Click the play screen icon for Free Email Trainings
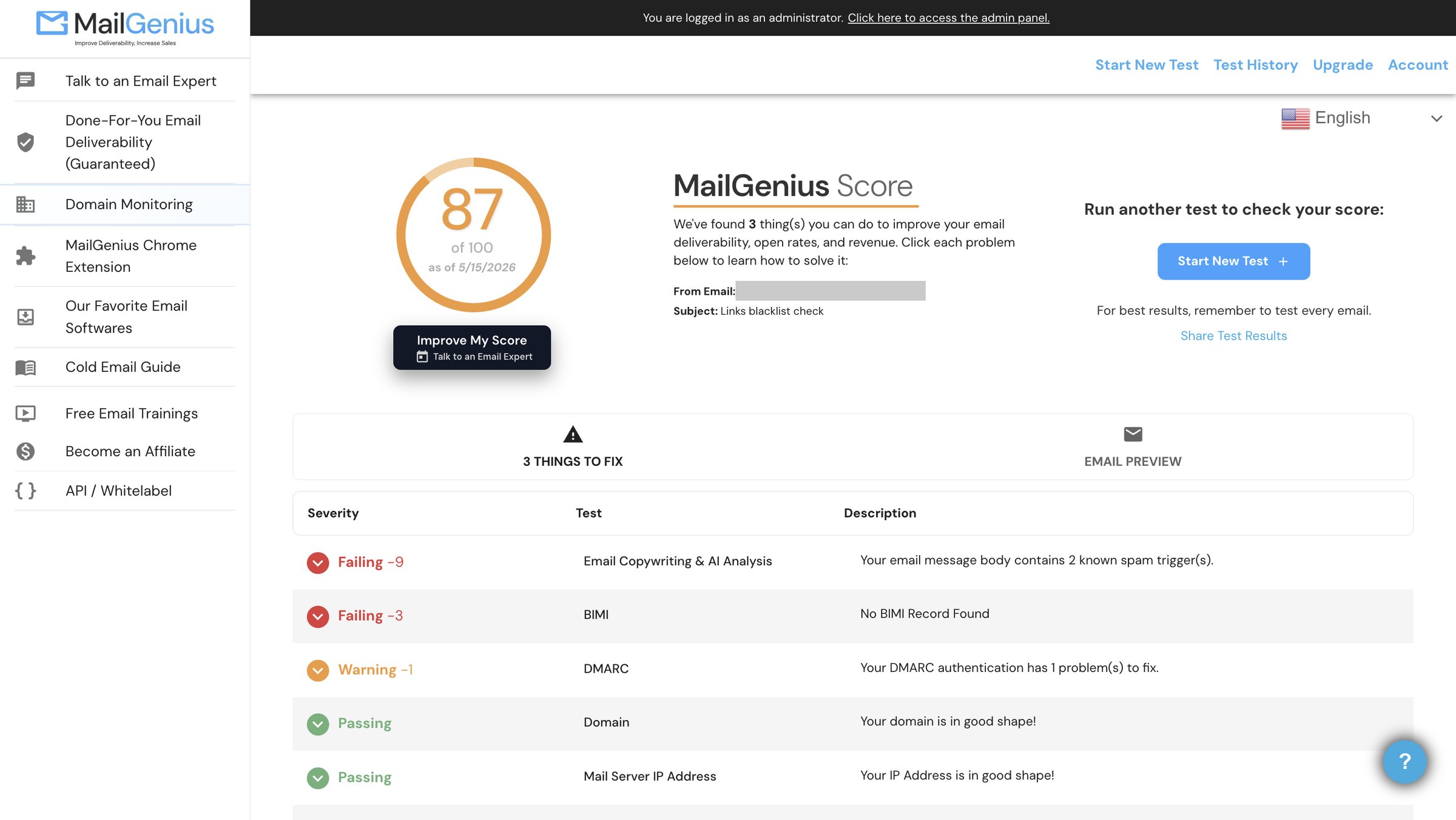 tap(25, 413)
